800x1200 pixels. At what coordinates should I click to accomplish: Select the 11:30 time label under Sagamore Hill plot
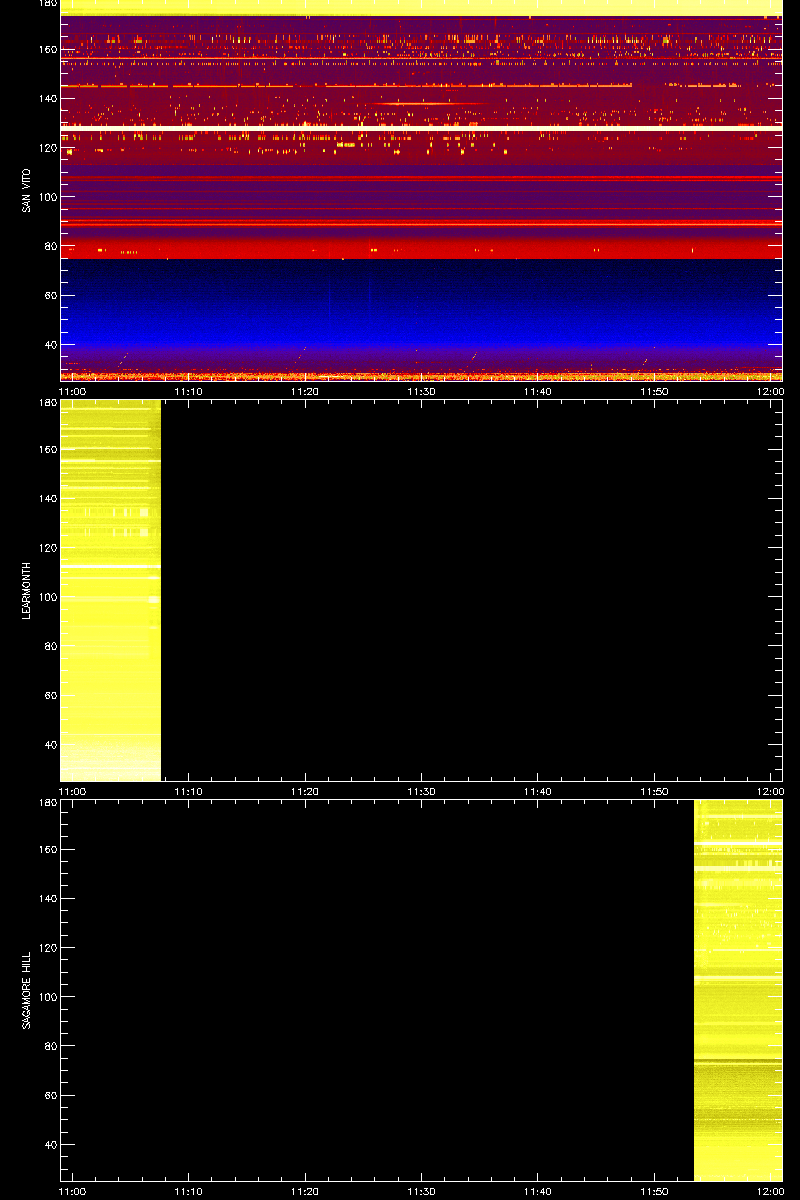click(x=421, y=1191)
